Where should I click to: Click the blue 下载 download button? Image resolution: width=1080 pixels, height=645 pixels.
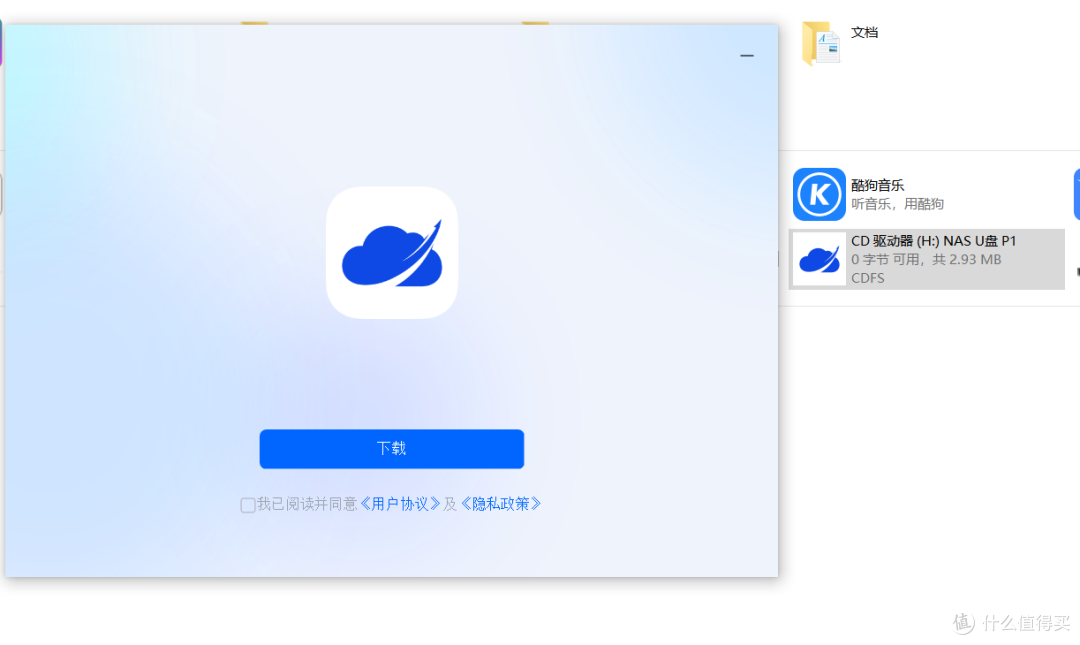(x=391, y=449)
